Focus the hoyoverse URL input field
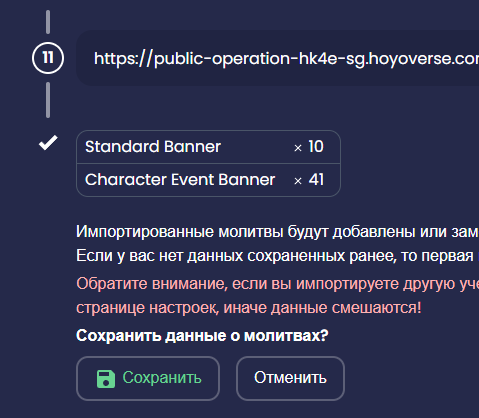479x418 pixels. (278, 58)
